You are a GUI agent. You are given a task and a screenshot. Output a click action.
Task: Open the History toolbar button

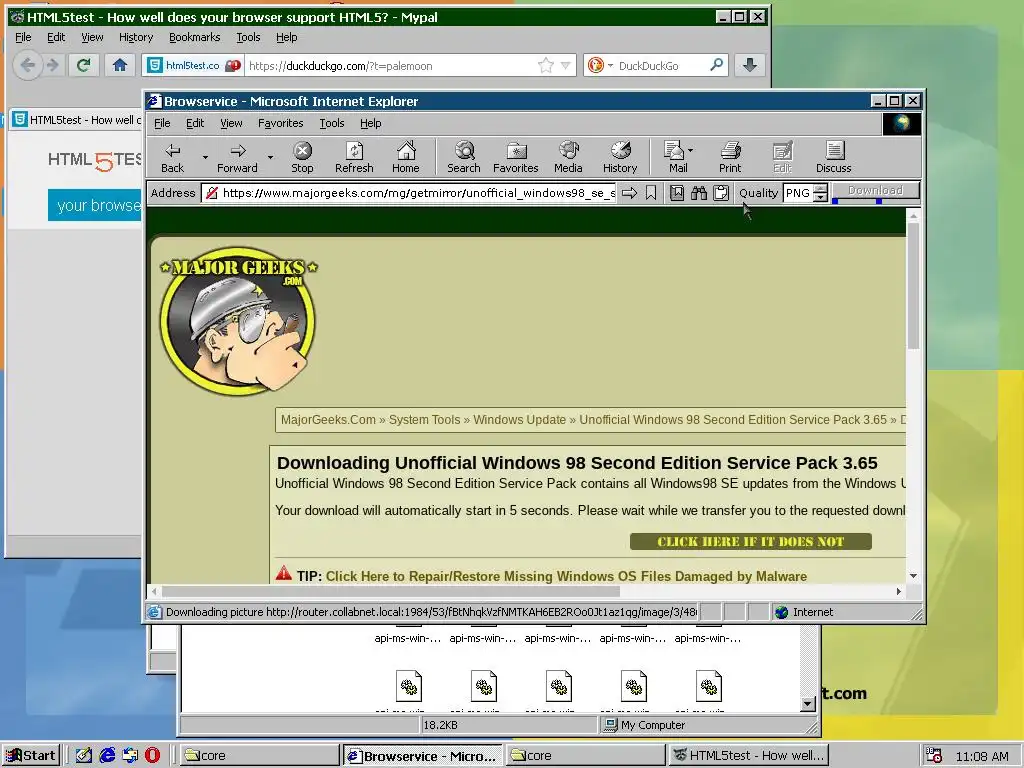pyautogui.click(x=620, y=158)
